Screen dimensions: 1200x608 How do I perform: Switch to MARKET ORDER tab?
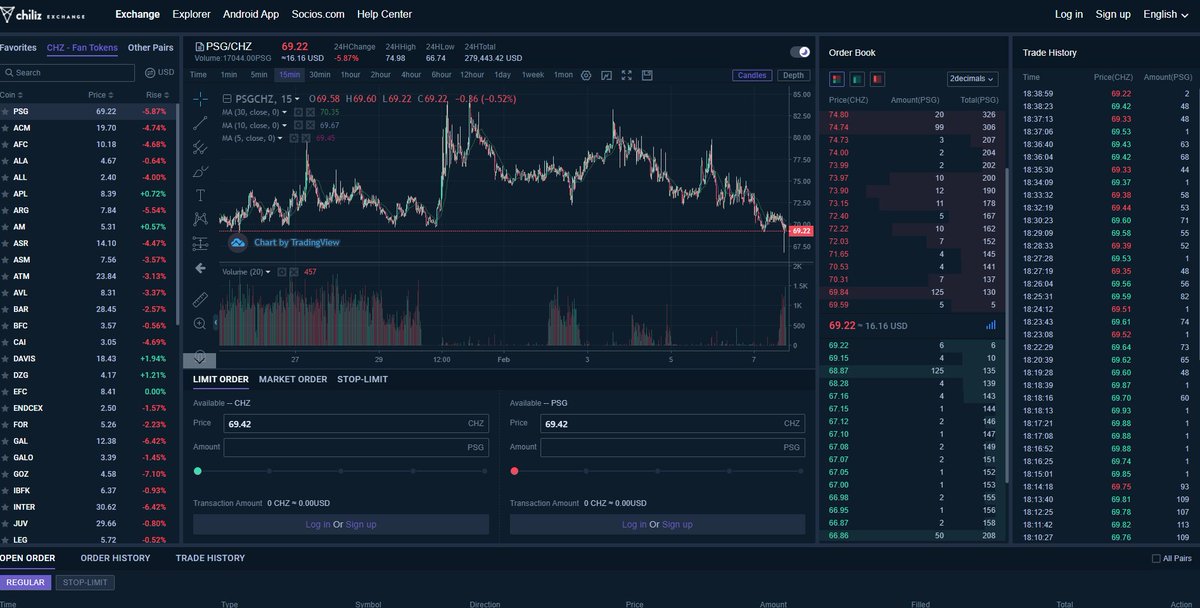[x=293, y=380]
